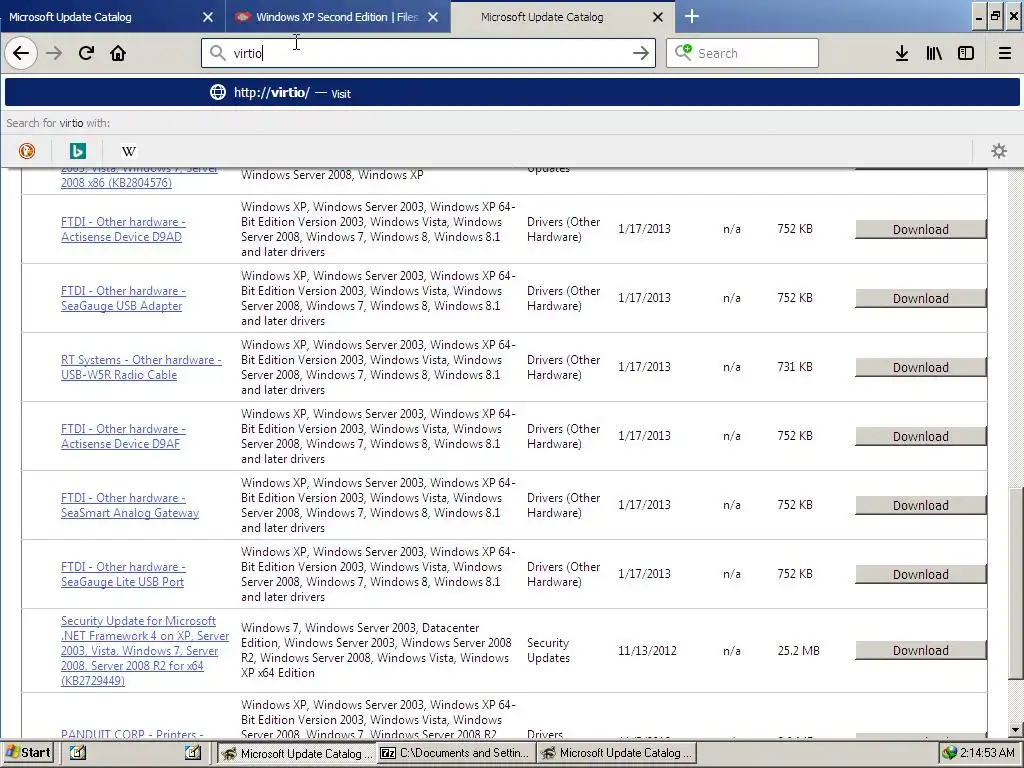
Task: Click the scrollbar down arrow
Action: tap(1015, 730)
